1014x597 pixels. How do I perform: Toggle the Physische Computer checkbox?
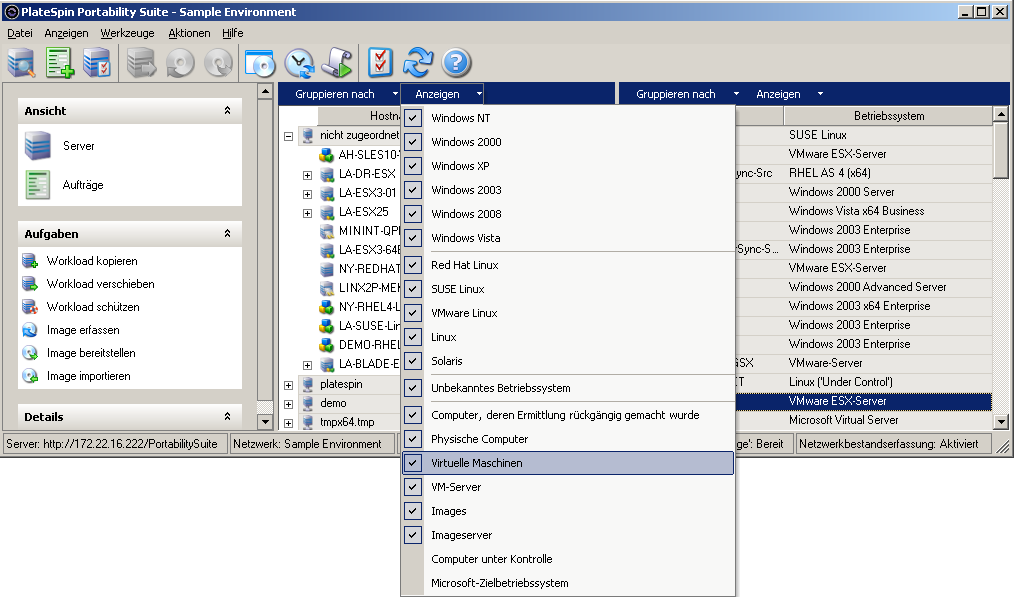click(x=413, y=439)
